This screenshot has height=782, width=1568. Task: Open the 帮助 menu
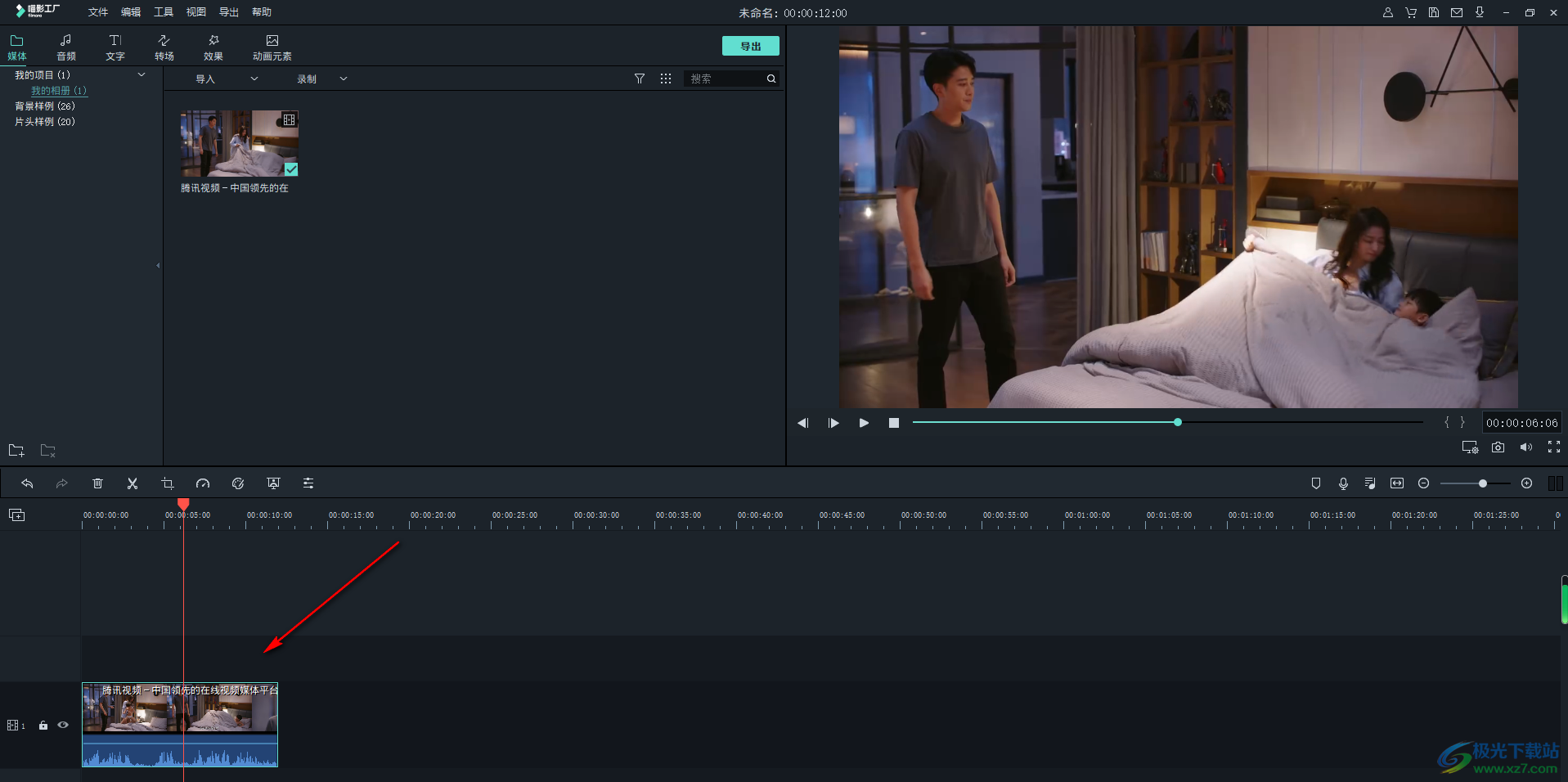pyautogui.click(x=262, y=12)
